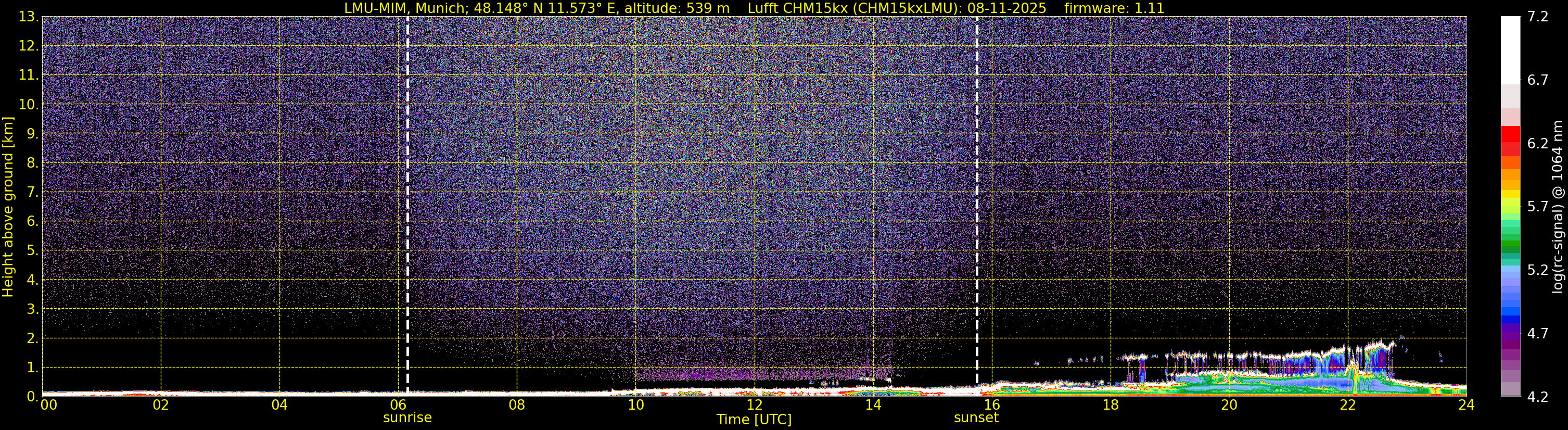
Task: Click the colorbar value '4.7'
Action: point(1538,333)
